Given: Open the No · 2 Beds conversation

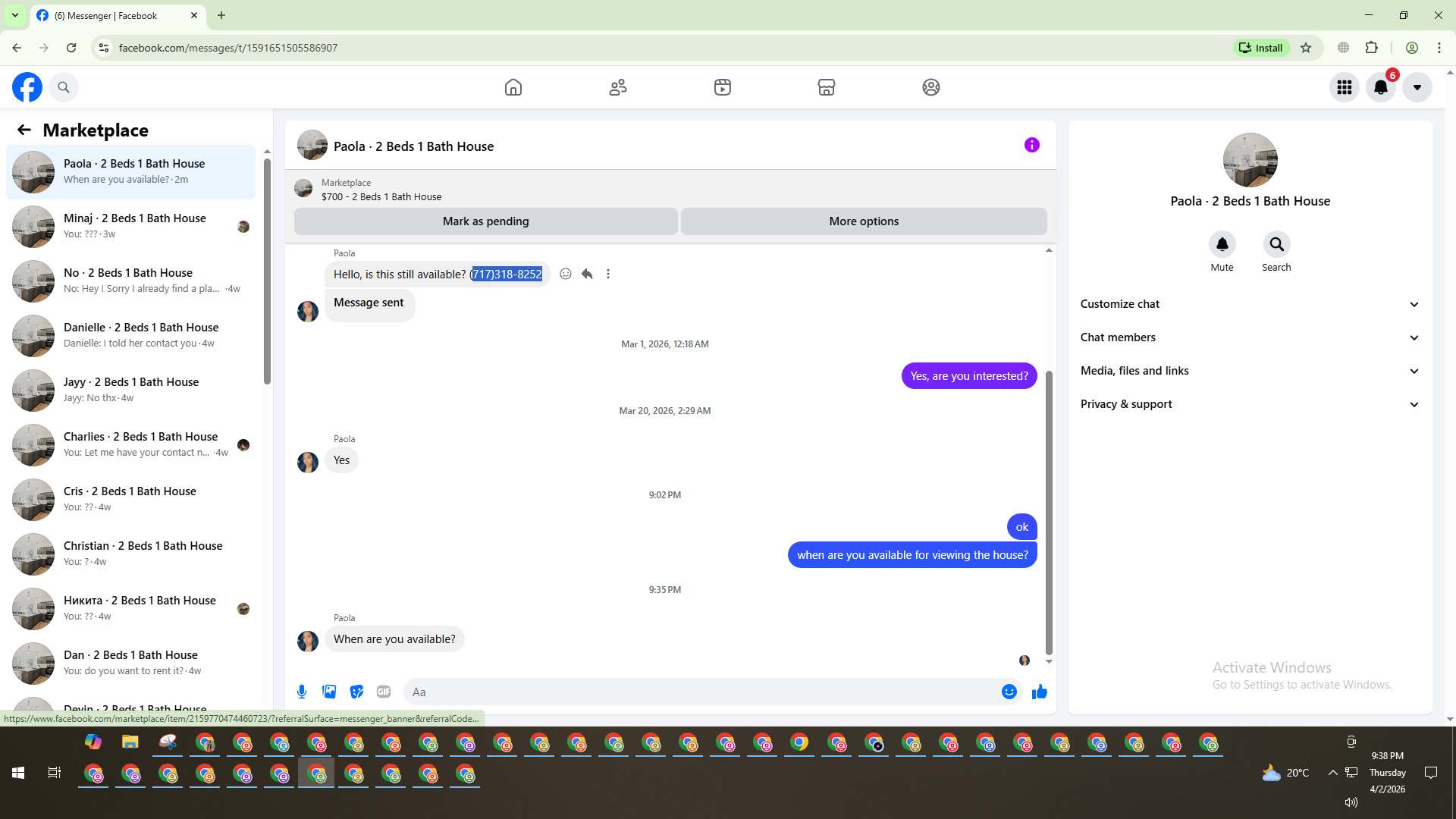Looking at the screenshot, I should [130, 281].
